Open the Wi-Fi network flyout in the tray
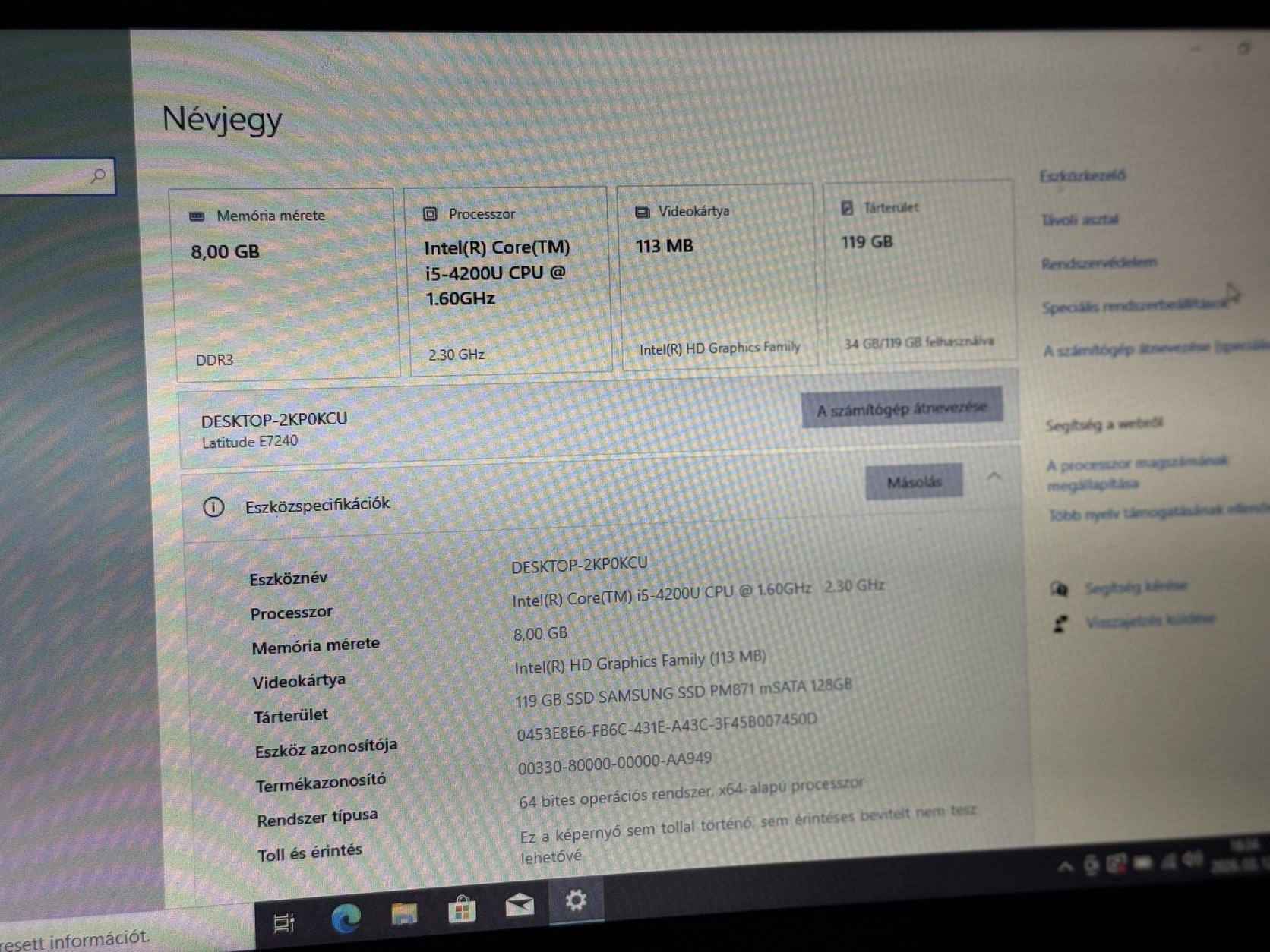This screenshot has height=952, width=1270. [x=1169, y=861]
